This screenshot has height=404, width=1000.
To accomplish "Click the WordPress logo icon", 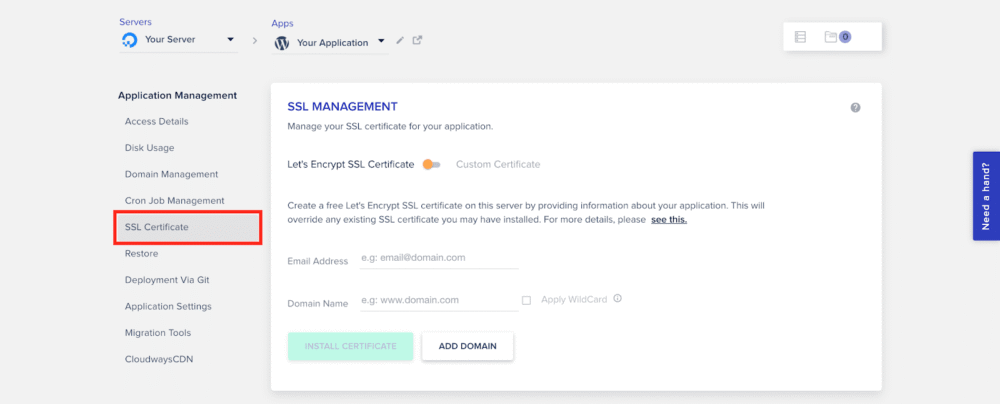I will click(x=282, y=43).
